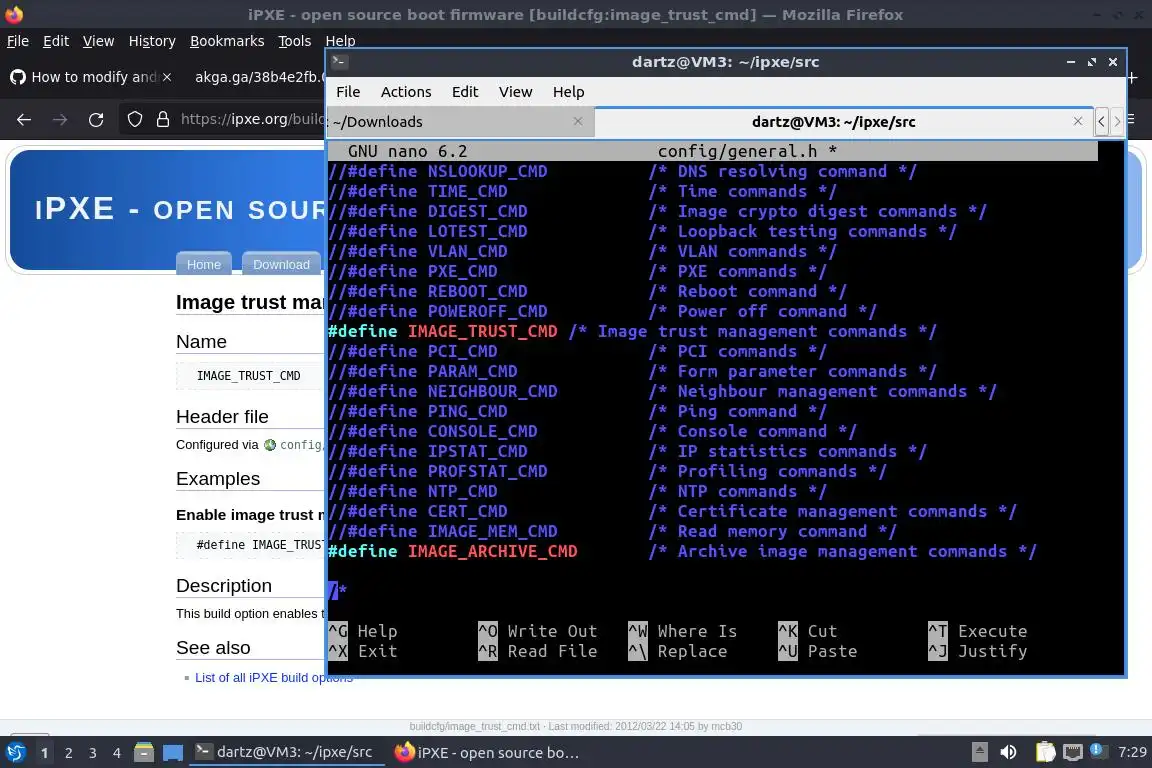Viewport: 1152px width, 768px height.
Task: Click the network connection tray icon
Action: [1073, 752]
